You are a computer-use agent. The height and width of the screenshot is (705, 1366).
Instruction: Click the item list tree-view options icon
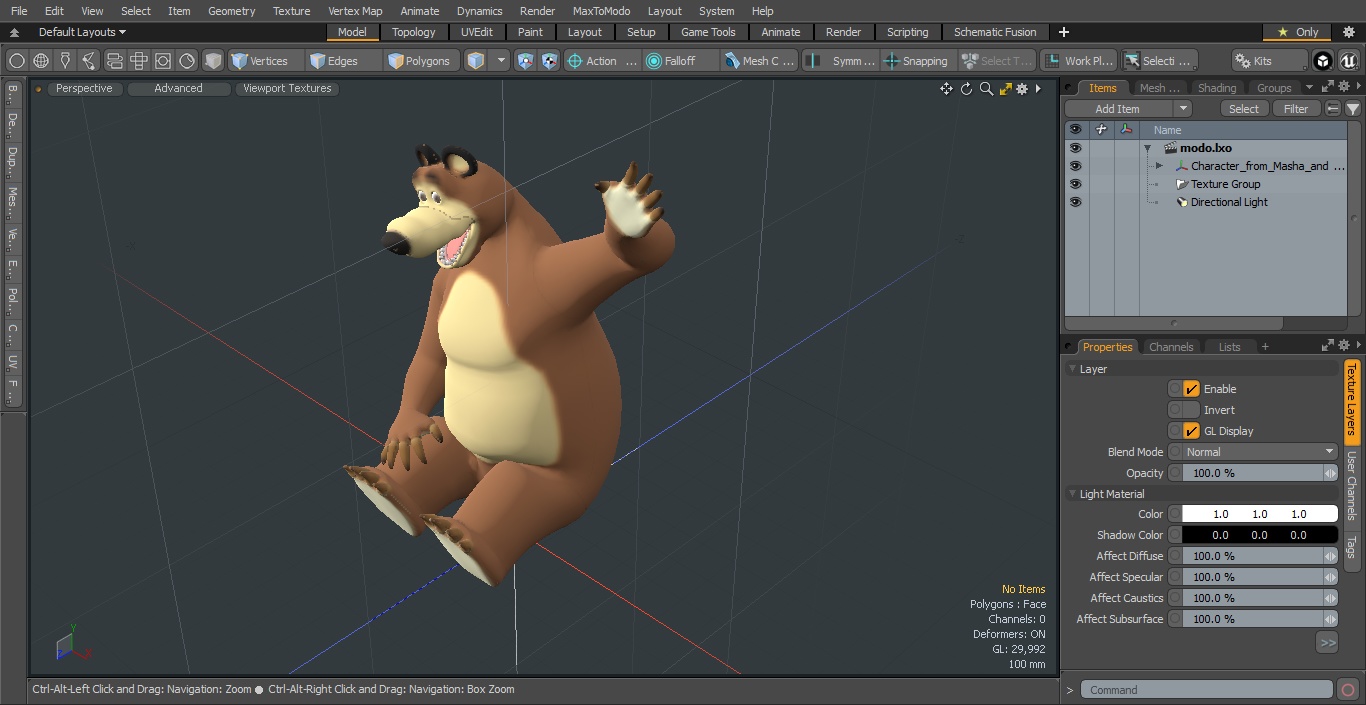click(x=1333, y=109)
